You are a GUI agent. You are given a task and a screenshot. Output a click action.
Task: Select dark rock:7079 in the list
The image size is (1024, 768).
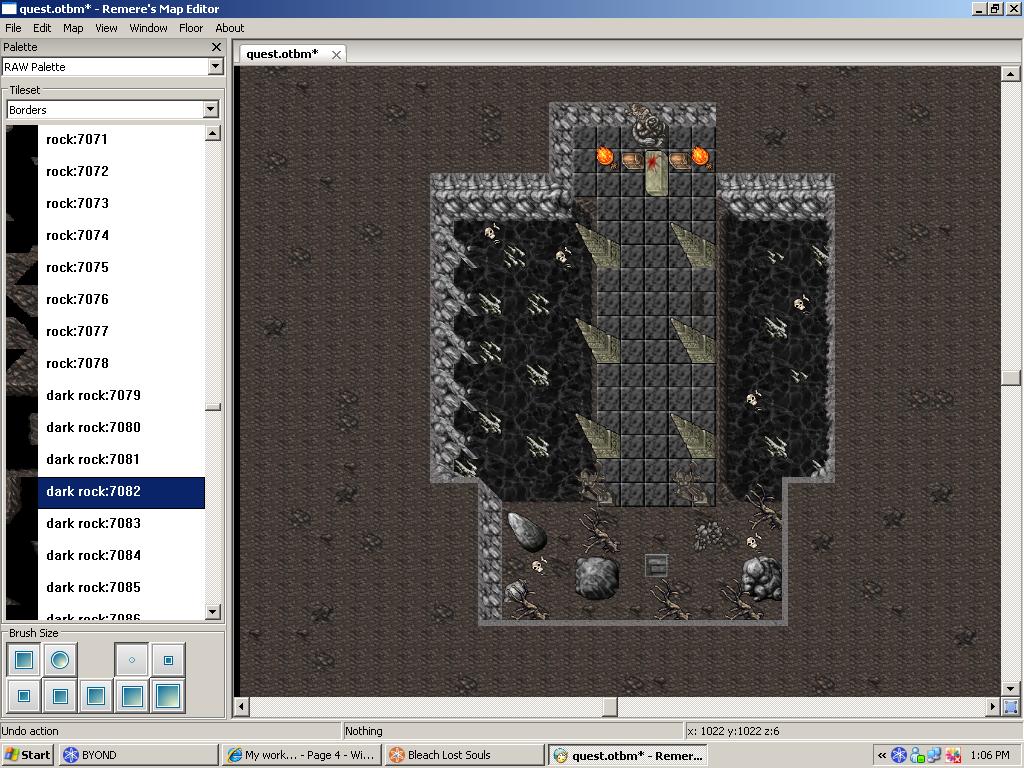pyautogui.click(x=105, y=395)
